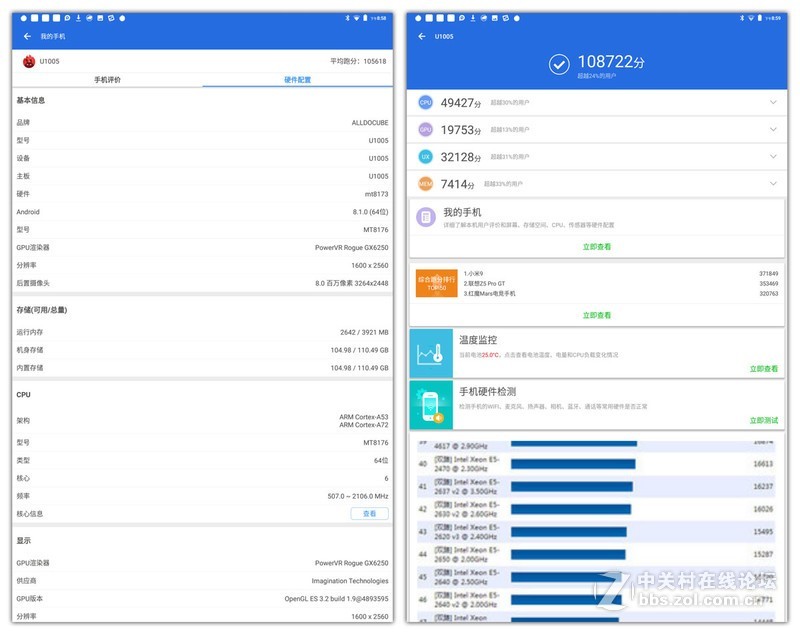This screenshot has height=634, width=800.
Task: Tap the MEM score badge icon
Action: (x=424, y=183)
